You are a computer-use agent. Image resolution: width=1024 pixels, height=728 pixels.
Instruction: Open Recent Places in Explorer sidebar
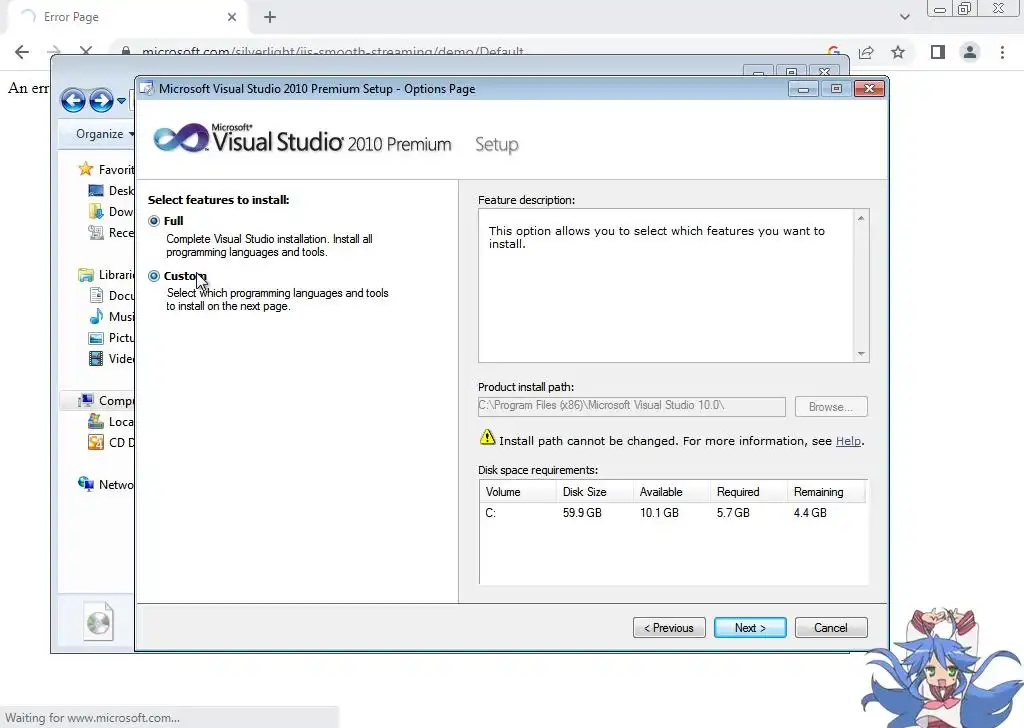pyautogui.click(x=111, y=232)
